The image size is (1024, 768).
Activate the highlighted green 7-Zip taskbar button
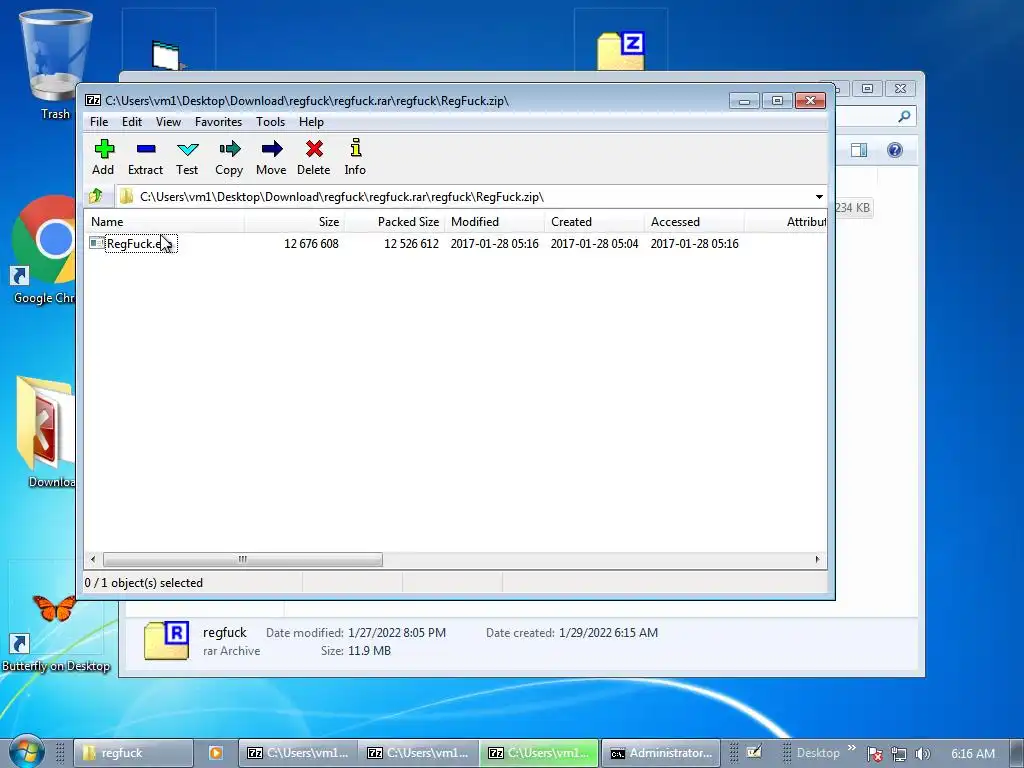(x=539, y=753)
